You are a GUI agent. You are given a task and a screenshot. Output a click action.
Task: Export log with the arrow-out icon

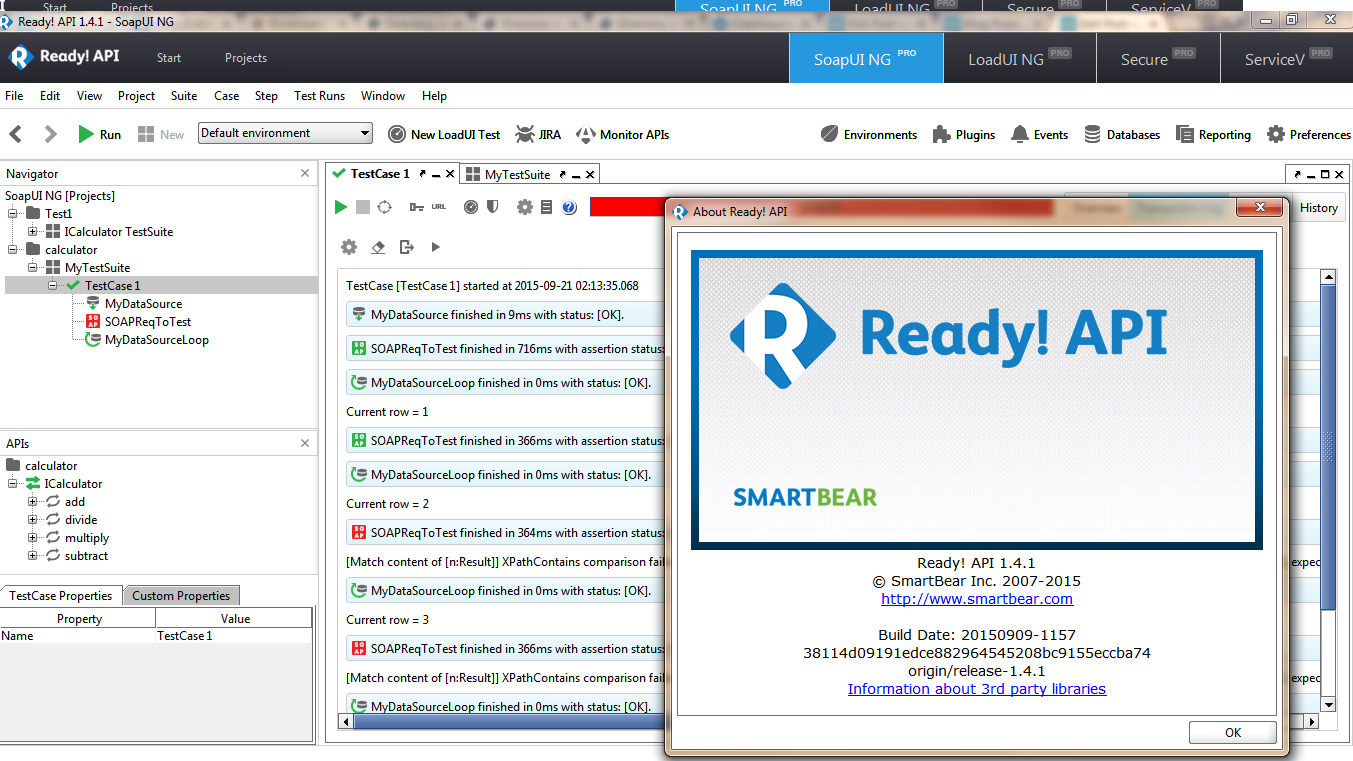pyautogui.click(x=406, y=247)
